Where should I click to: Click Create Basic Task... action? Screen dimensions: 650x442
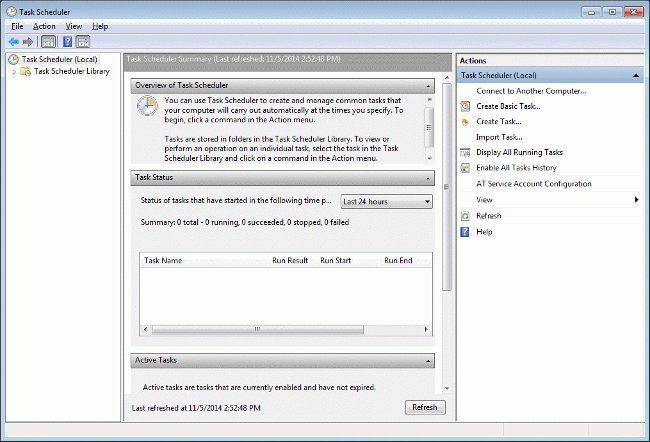(508, 106)
